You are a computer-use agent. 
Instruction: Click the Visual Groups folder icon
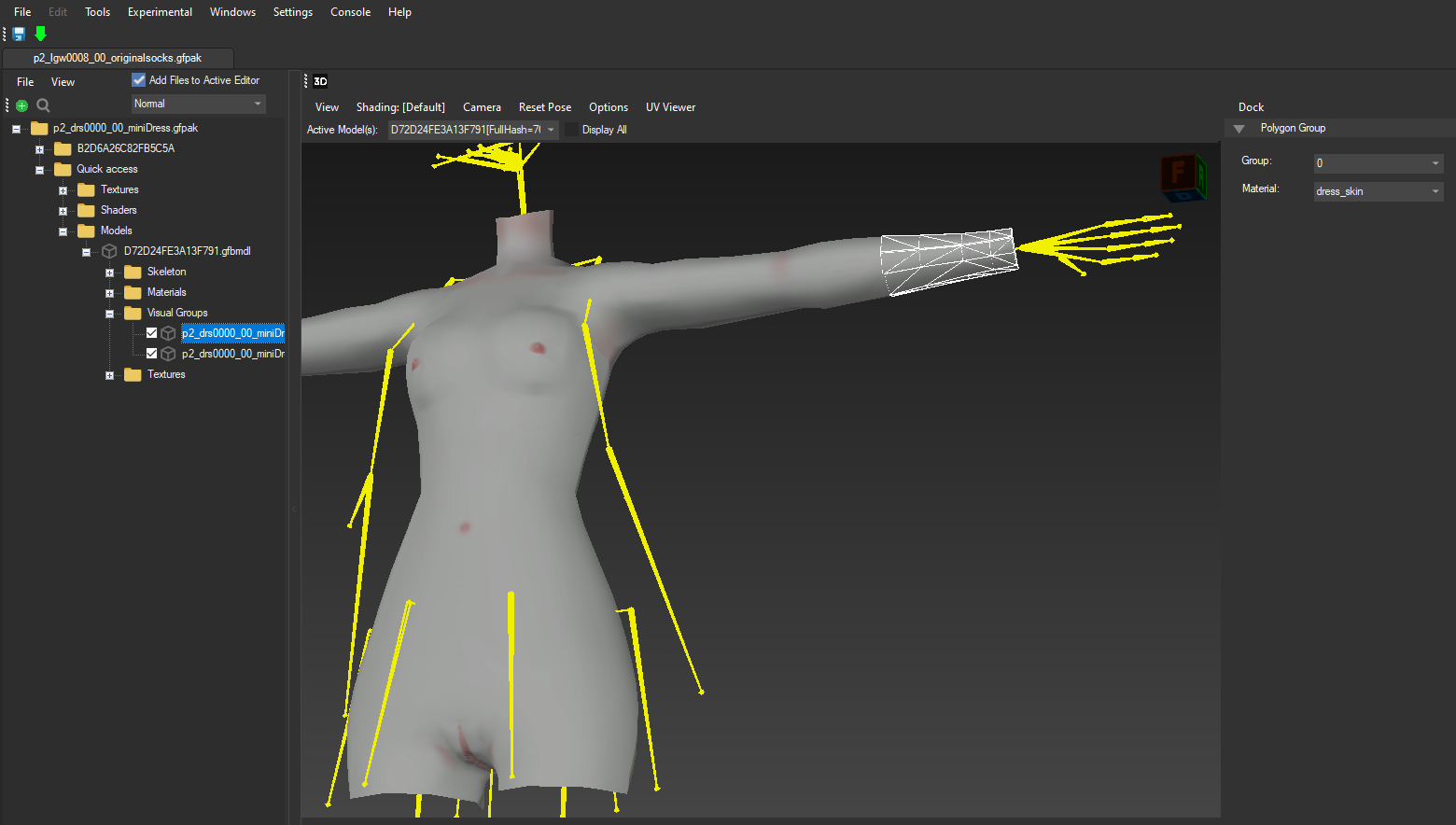133,313
